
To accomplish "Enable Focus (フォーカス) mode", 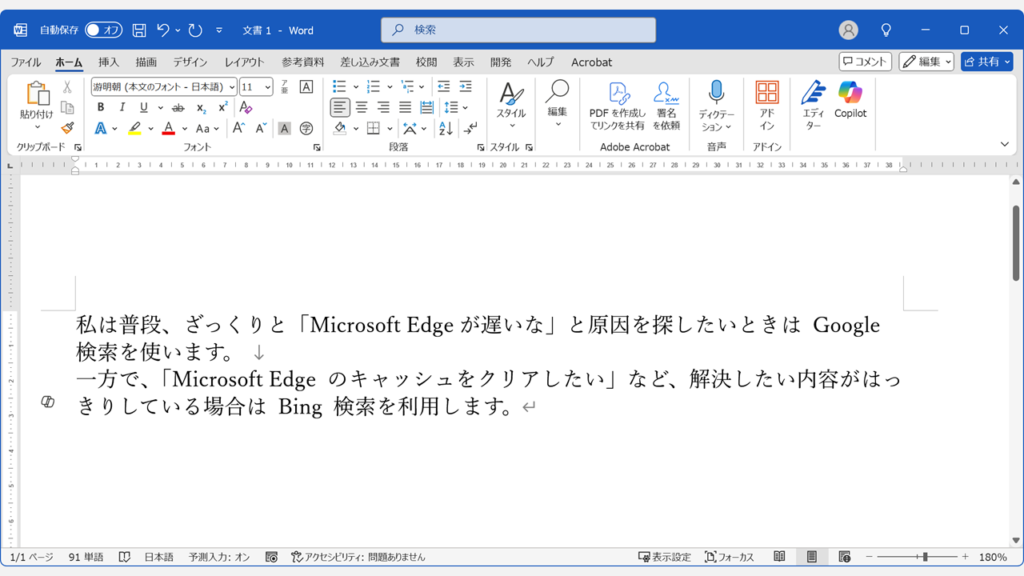I will [729, 557].
